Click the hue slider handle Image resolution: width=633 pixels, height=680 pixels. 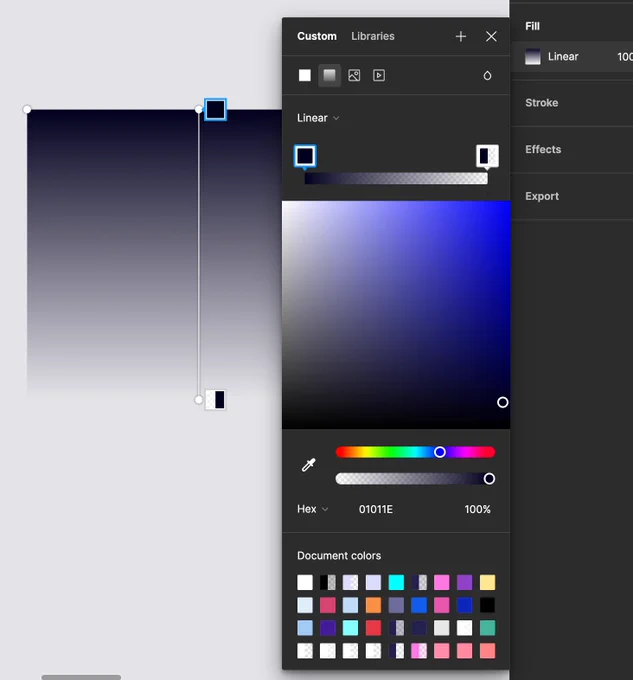click(x=440, y=452)
